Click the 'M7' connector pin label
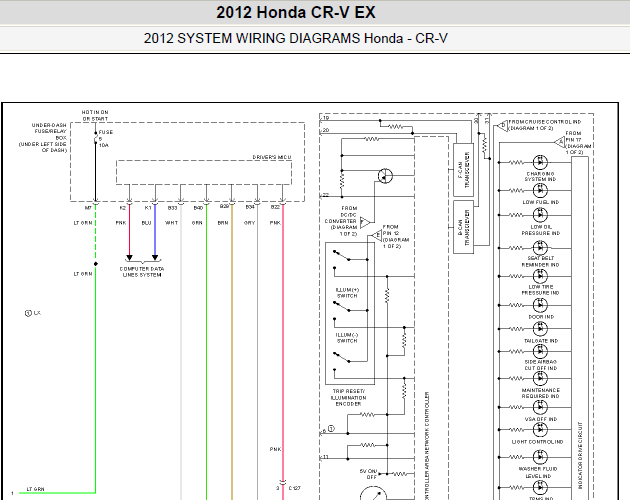The width and height of the screenshot is (630, 500). click(88, 208)
